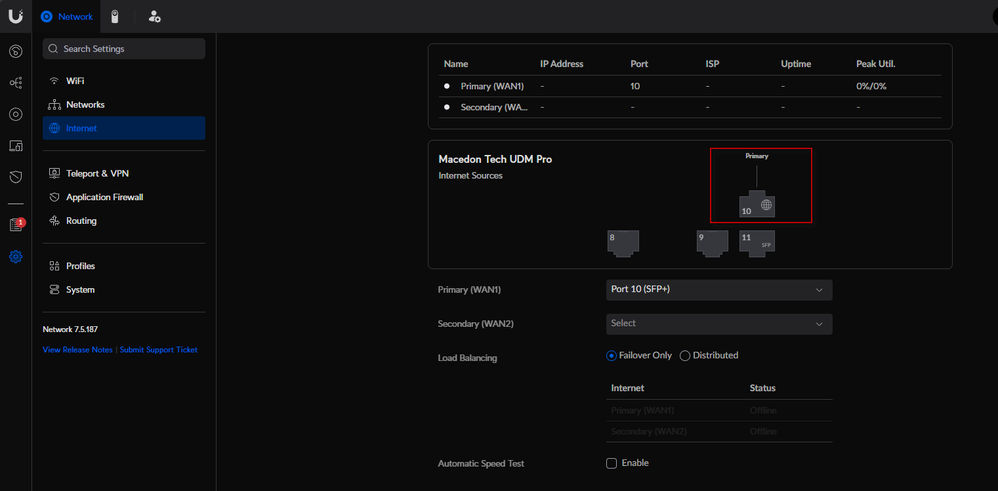Open the Protect camera app icon
Image resolution: width=998 pixels, height=491 pixels.
tap(115, 17)
